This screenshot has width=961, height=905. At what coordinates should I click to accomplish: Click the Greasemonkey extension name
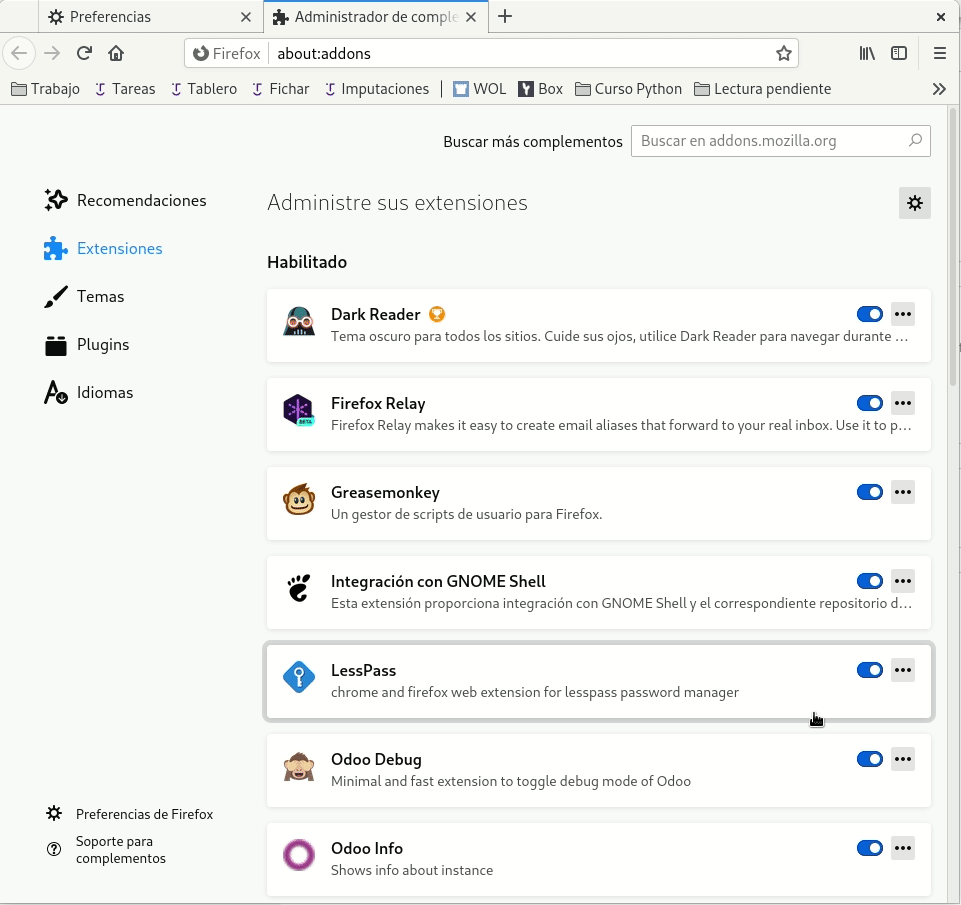click(385, 492)
